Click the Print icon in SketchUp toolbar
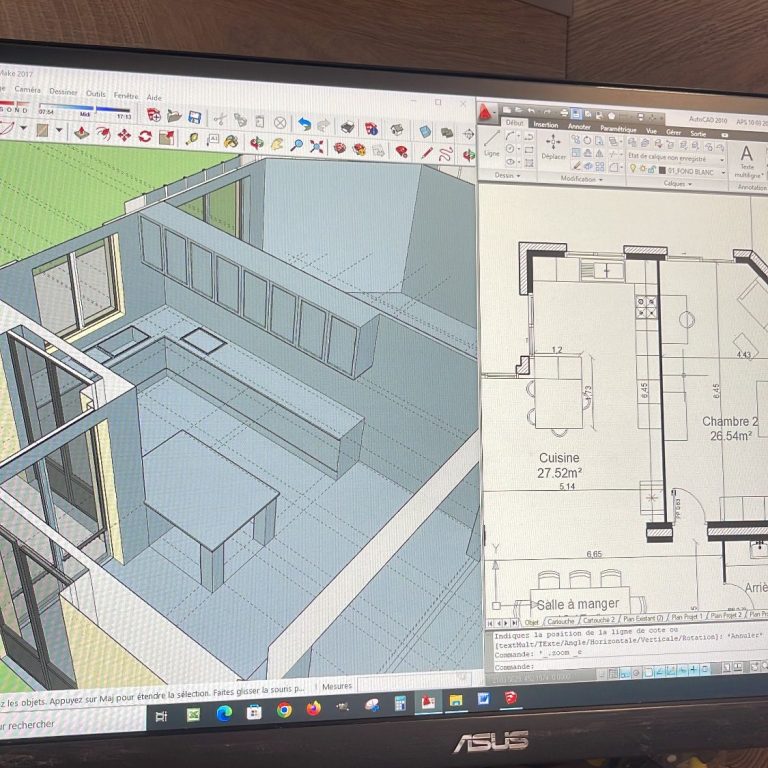Viewport: 768px width, 768px height. click(x=347, y=127)
